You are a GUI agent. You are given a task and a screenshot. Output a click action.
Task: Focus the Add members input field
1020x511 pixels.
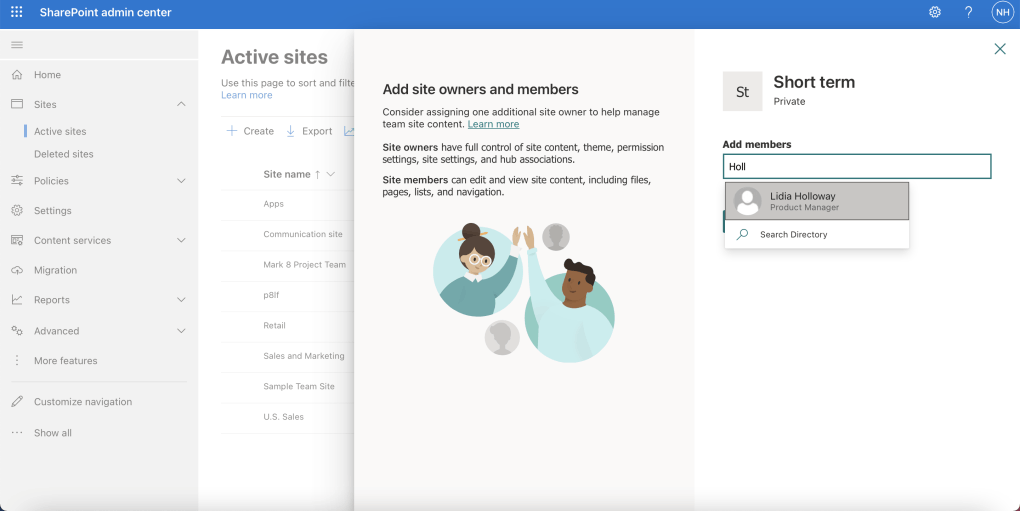coord(857,166)
